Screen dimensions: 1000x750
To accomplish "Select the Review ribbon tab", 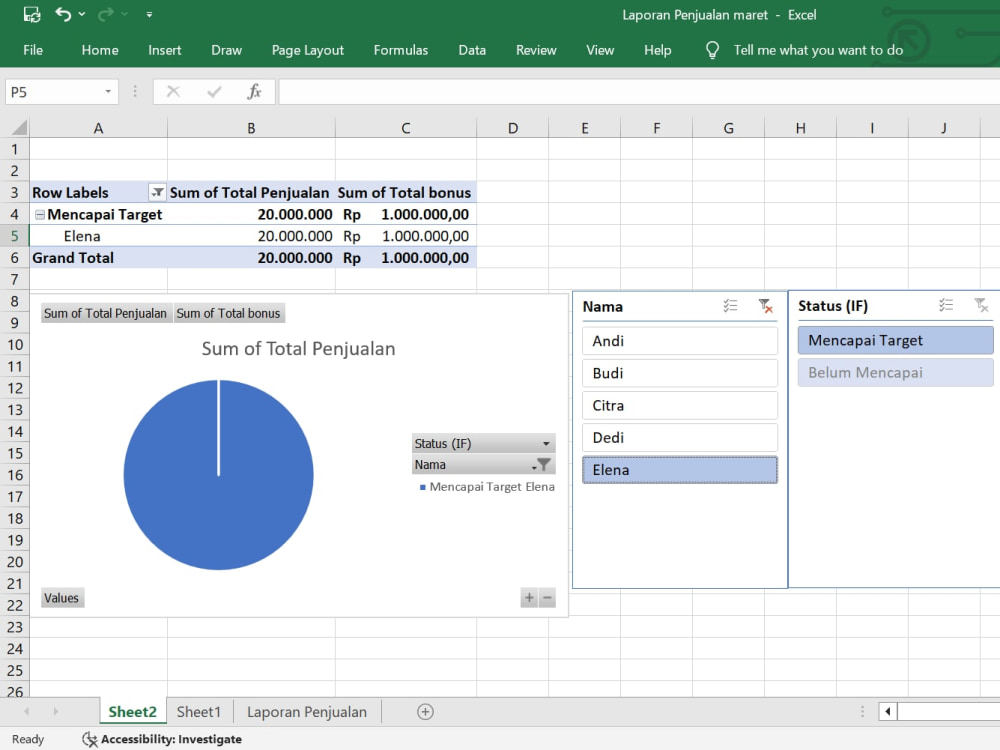I will pyautogui.click(x=536, y=50).
